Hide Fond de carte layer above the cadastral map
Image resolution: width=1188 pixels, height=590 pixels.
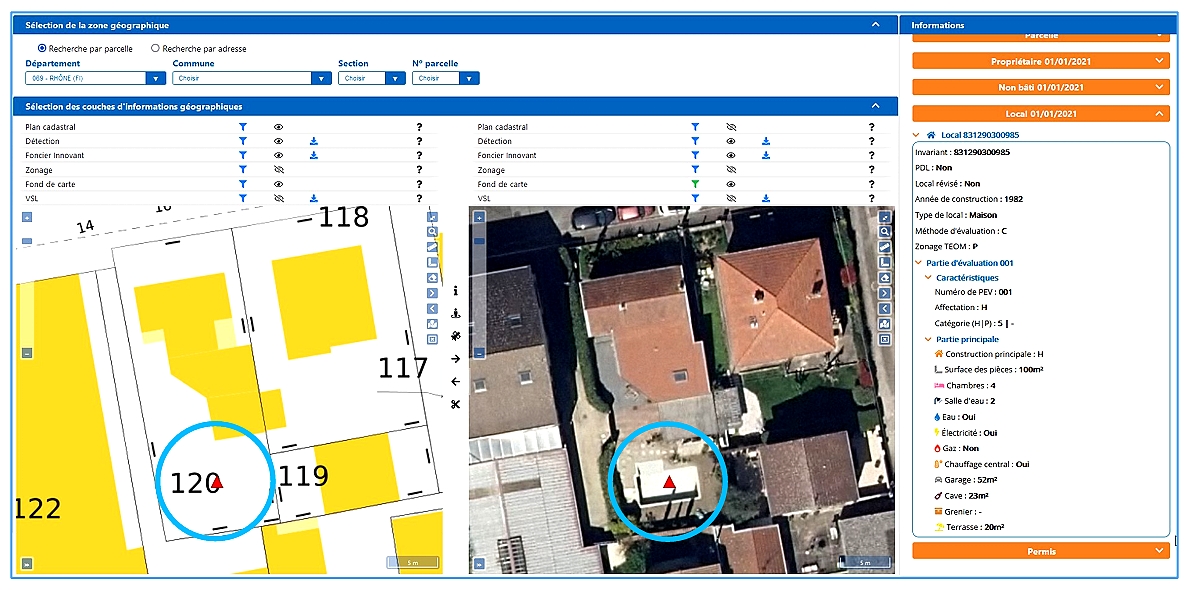278,184
